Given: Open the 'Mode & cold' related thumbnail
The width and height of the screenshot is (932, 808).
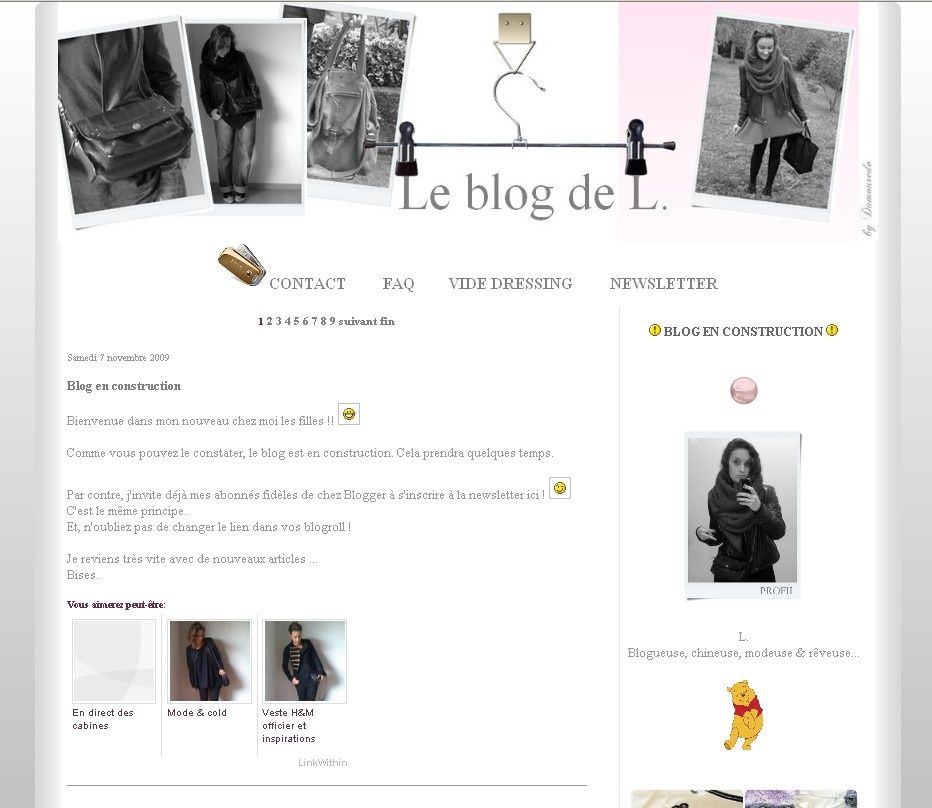Looking at the screenshot, I should tap(209, 661).
